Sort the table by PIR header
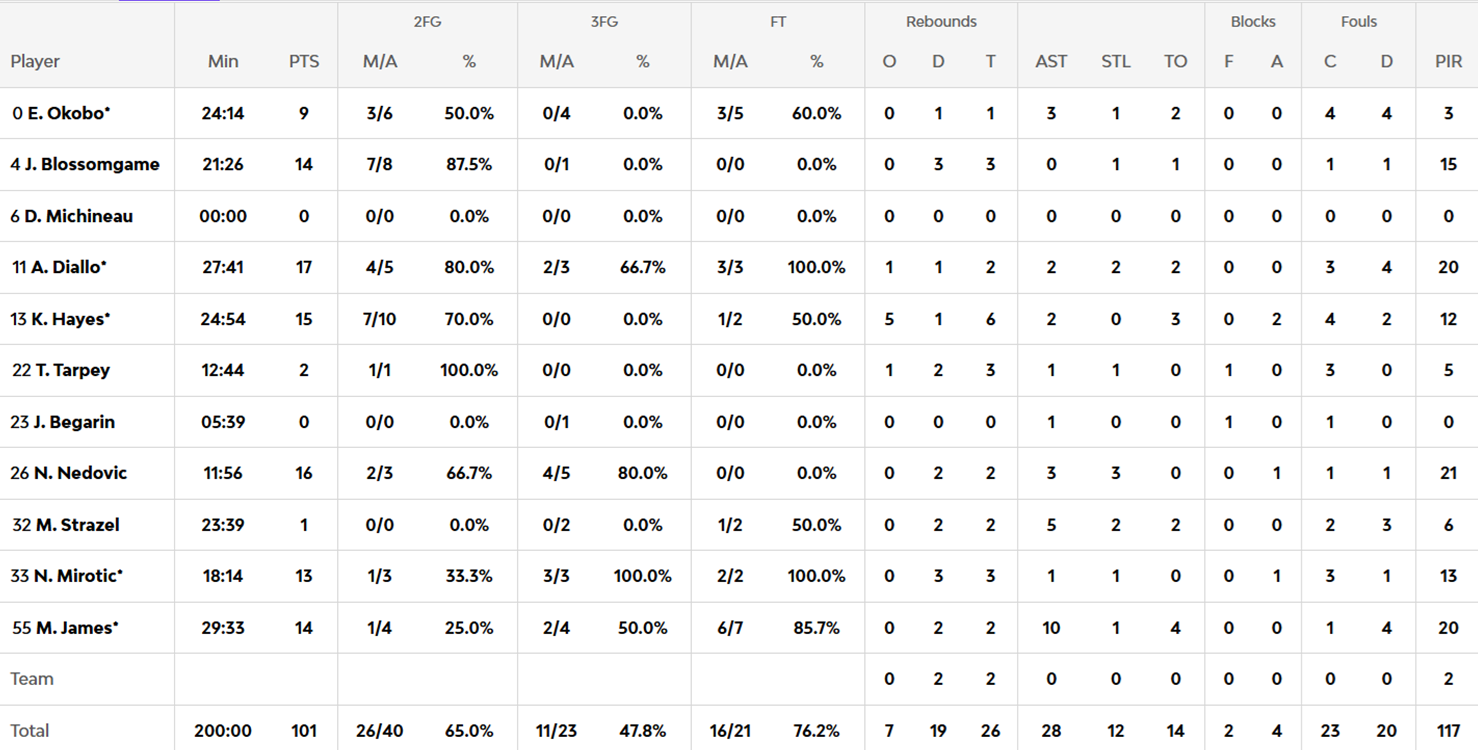The width and height of the screenshot is (1478, 750). click(x=1448, y=61)
